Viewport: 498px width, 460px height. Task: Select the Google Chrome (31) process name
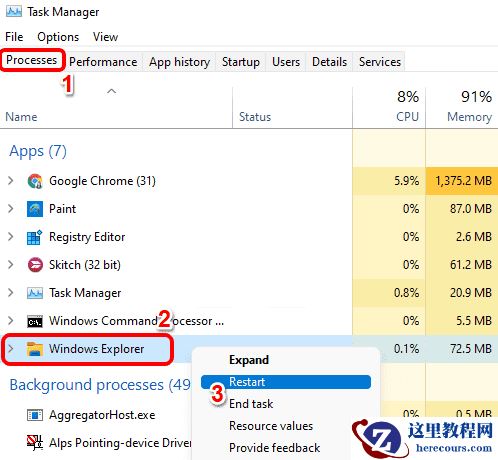[x=102, y=181]
